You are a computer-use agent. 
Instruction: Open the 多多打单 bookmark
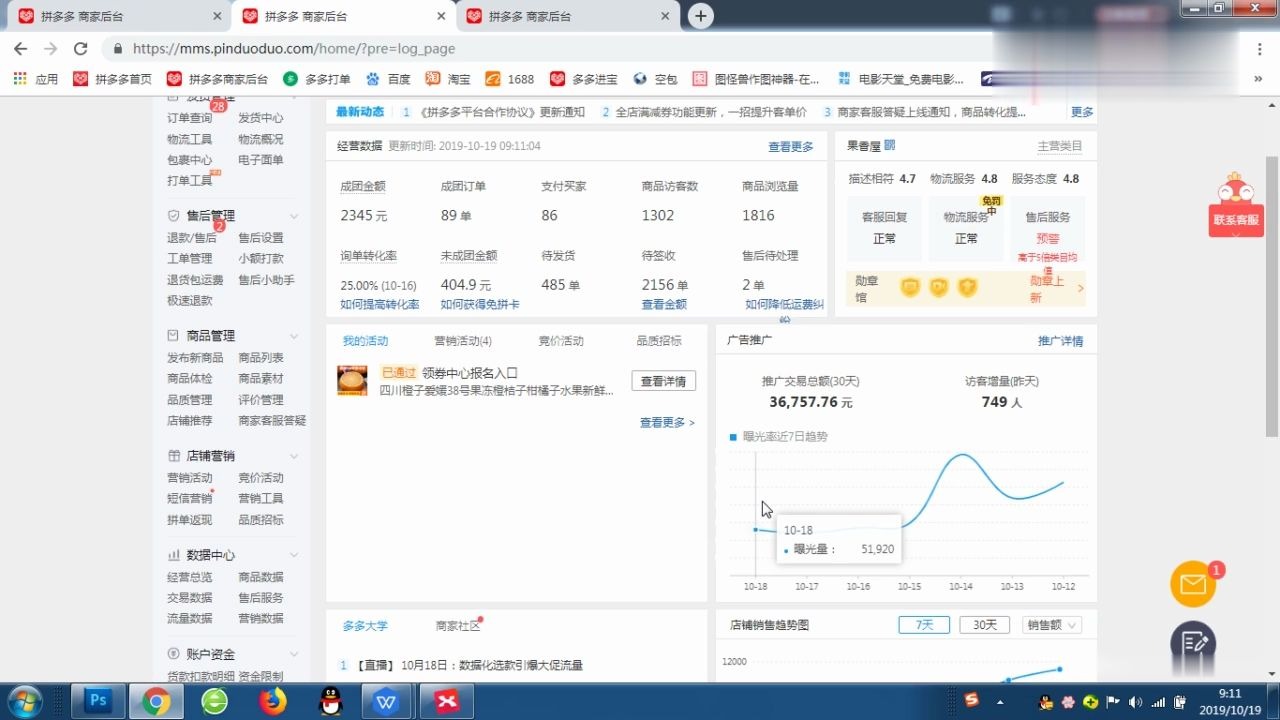(317, 78)
